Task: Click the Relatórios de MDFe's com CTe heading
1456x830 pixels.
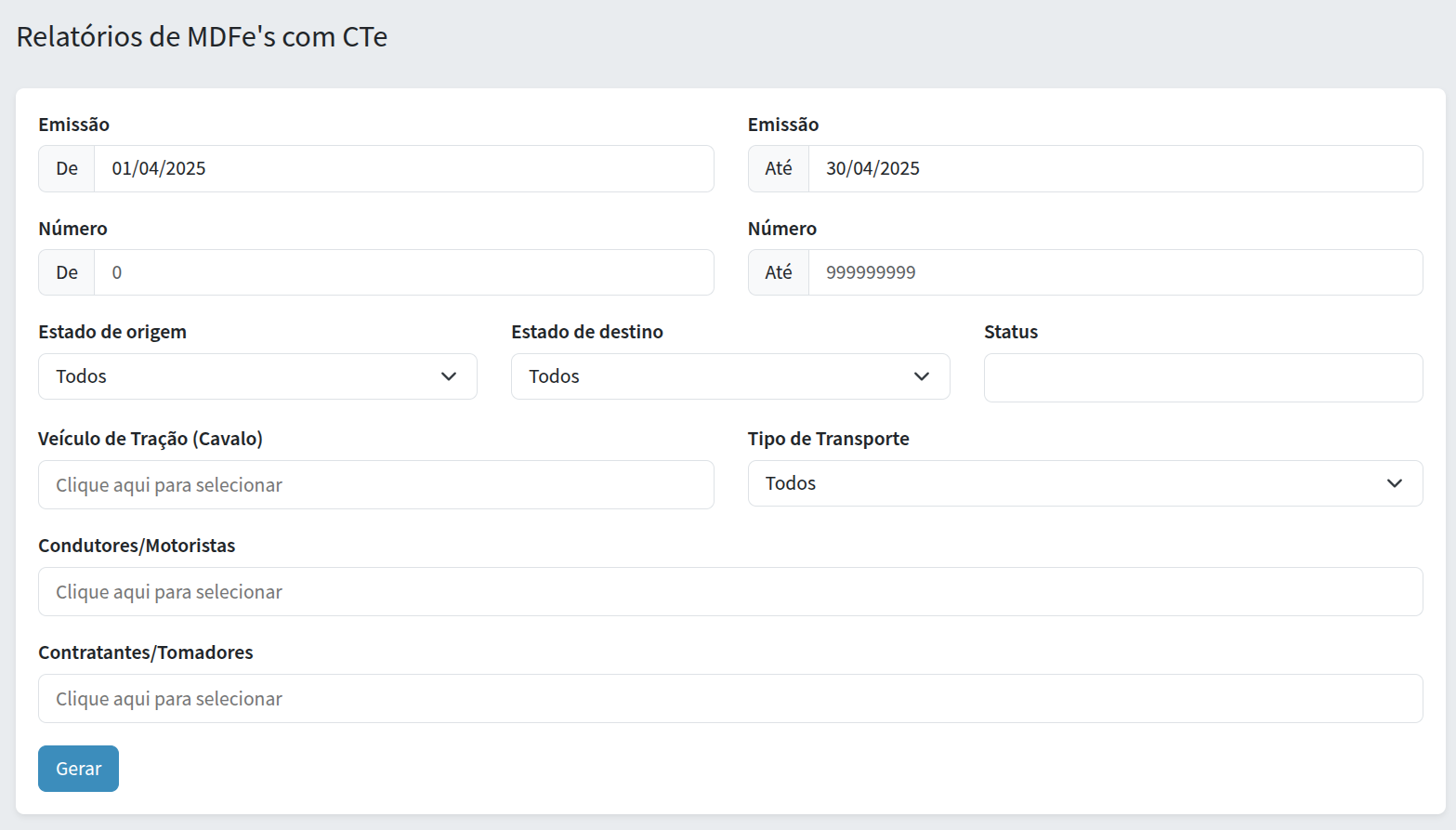Action: 202,36
